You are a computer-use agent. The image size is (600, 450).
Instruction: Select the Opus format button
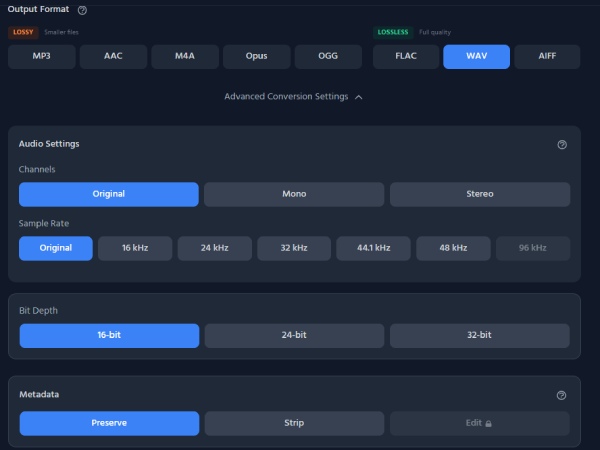pos(257,57)
